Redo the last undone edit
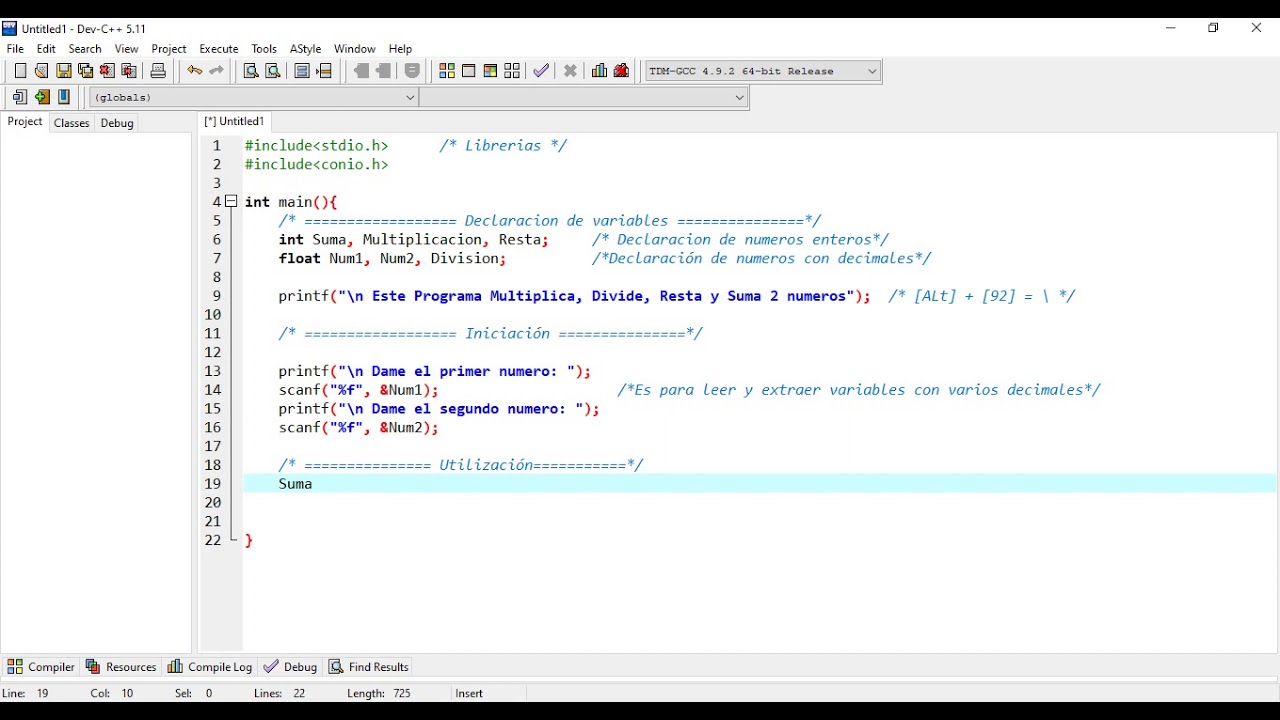Image resolution: width=1280 pixels, height=720 pixels. [216, 71]
